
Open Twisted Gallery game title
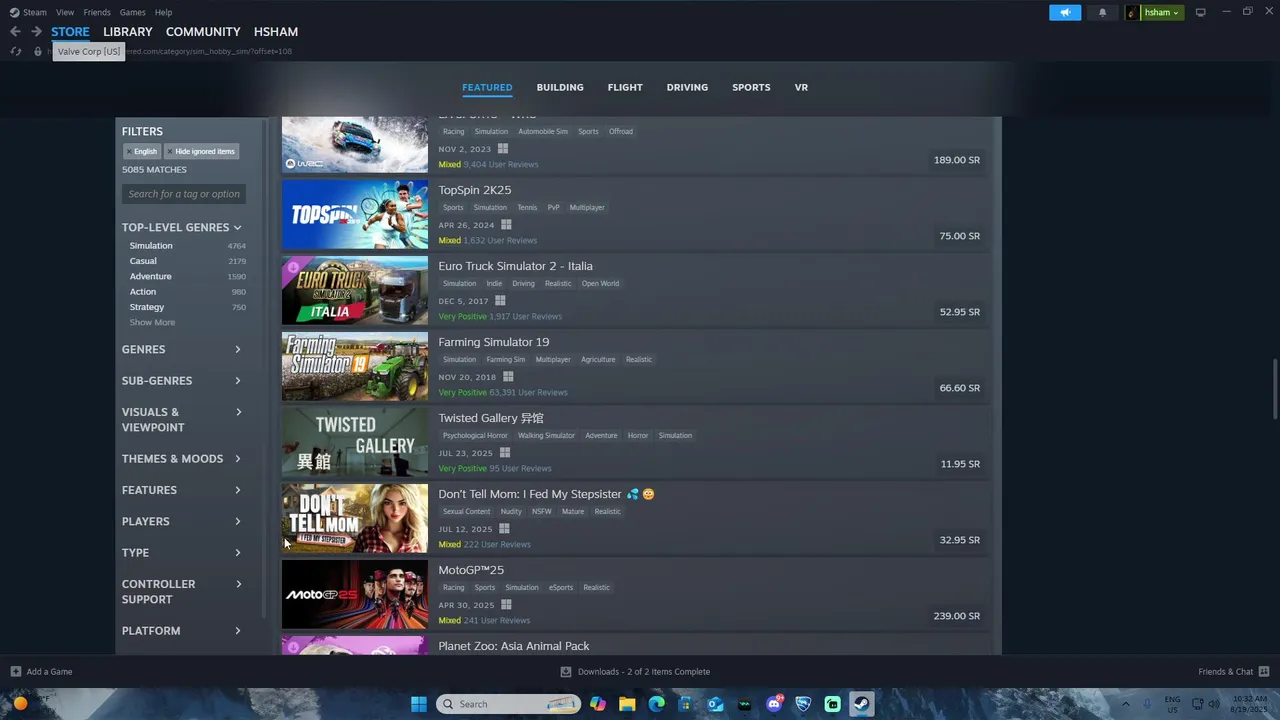[491, 418]
